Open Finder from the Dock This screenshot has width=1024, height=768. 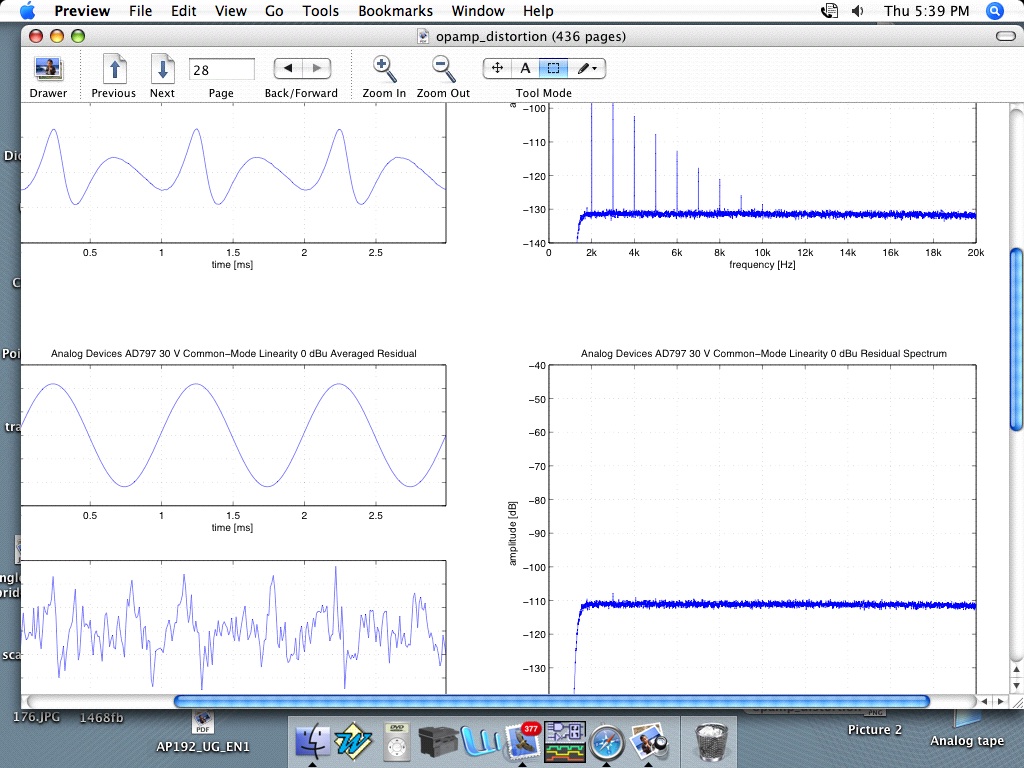(x=313, y=741)
